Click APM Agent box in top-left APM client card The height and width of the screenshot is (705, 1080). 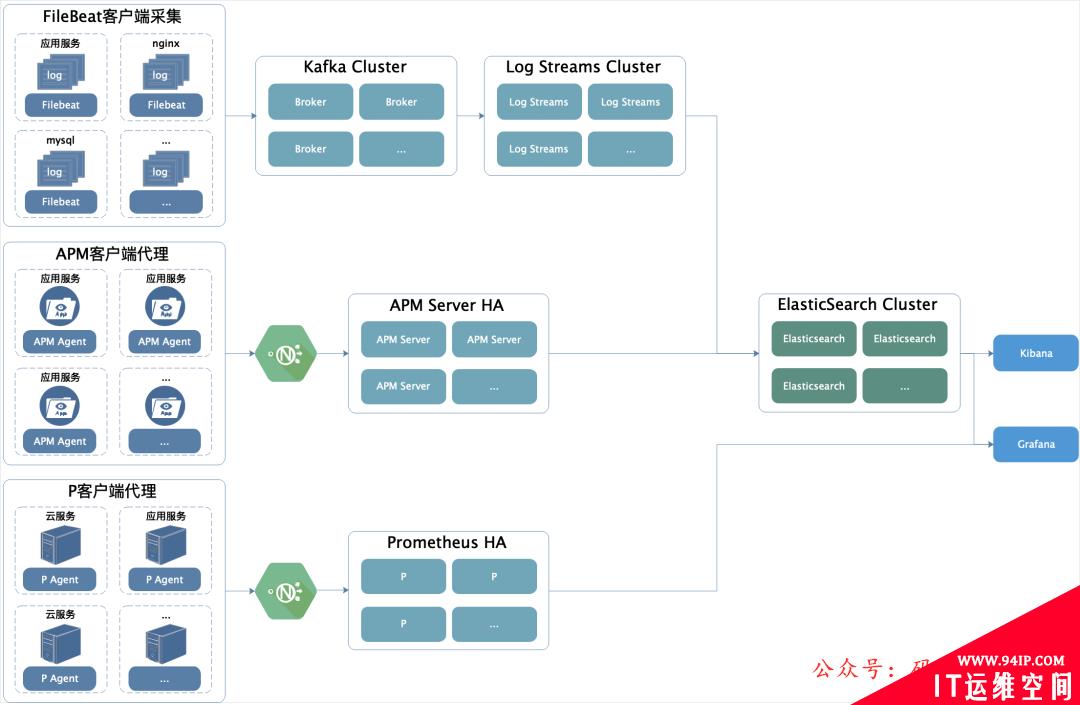click(60, 341)
